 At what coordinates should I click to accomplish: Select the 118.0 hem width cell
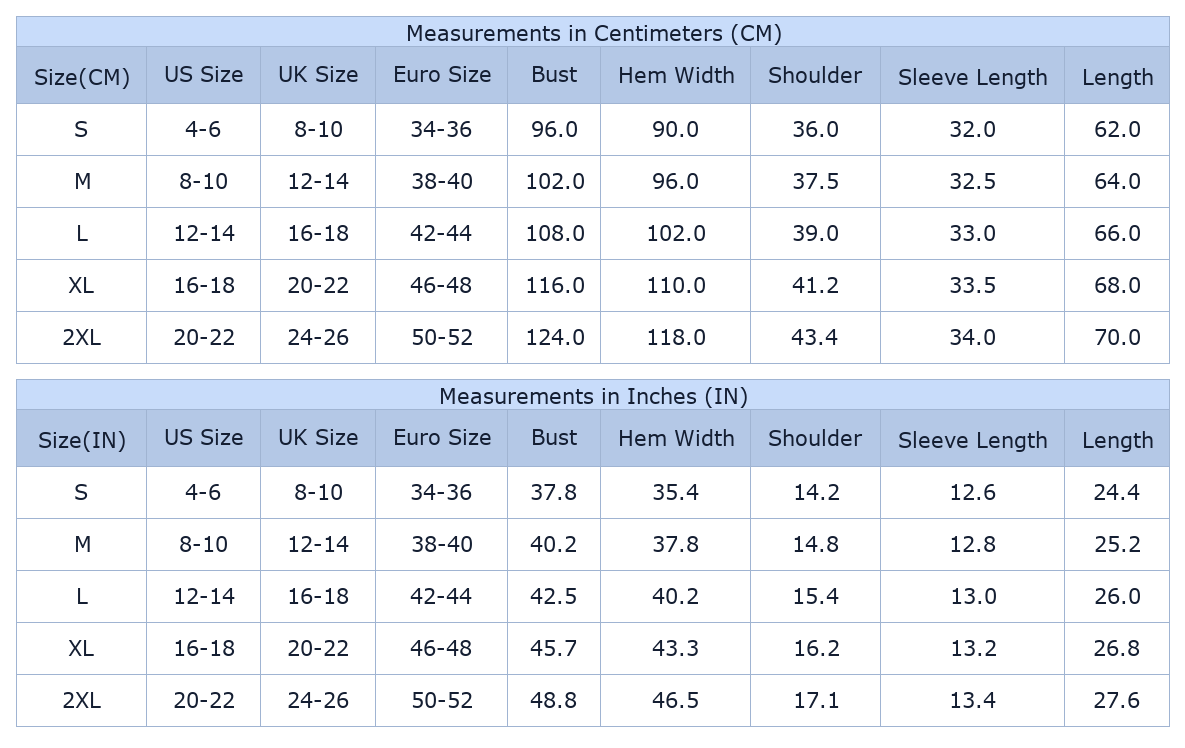(676, 338)
